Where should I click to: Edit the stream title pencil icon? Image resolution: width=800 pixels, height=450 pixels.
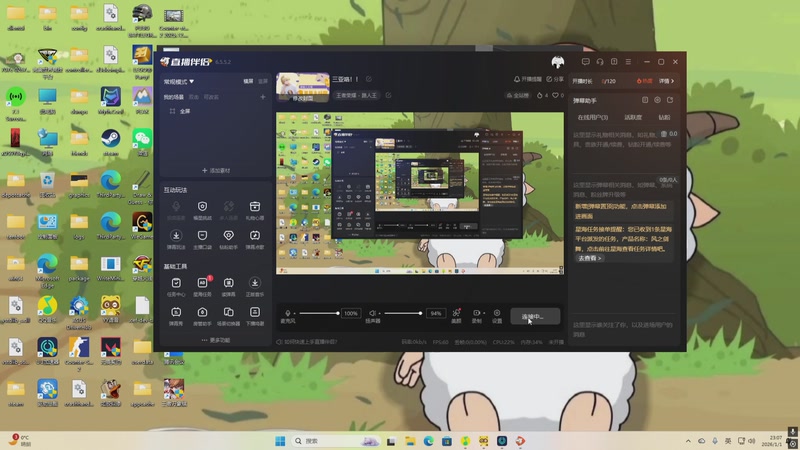[x=369, y=79]
